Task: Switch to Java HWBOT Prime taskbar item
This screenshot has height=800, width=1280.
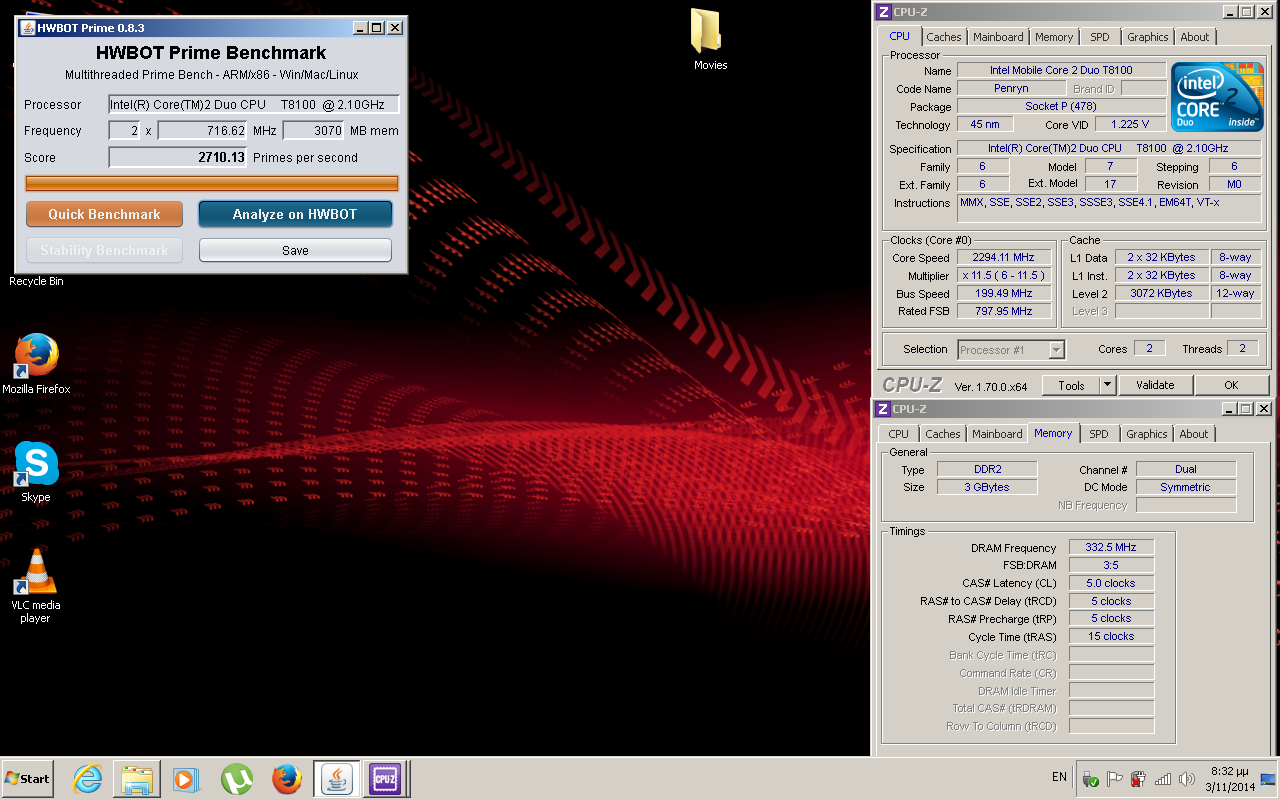Action: click(337, 778)
